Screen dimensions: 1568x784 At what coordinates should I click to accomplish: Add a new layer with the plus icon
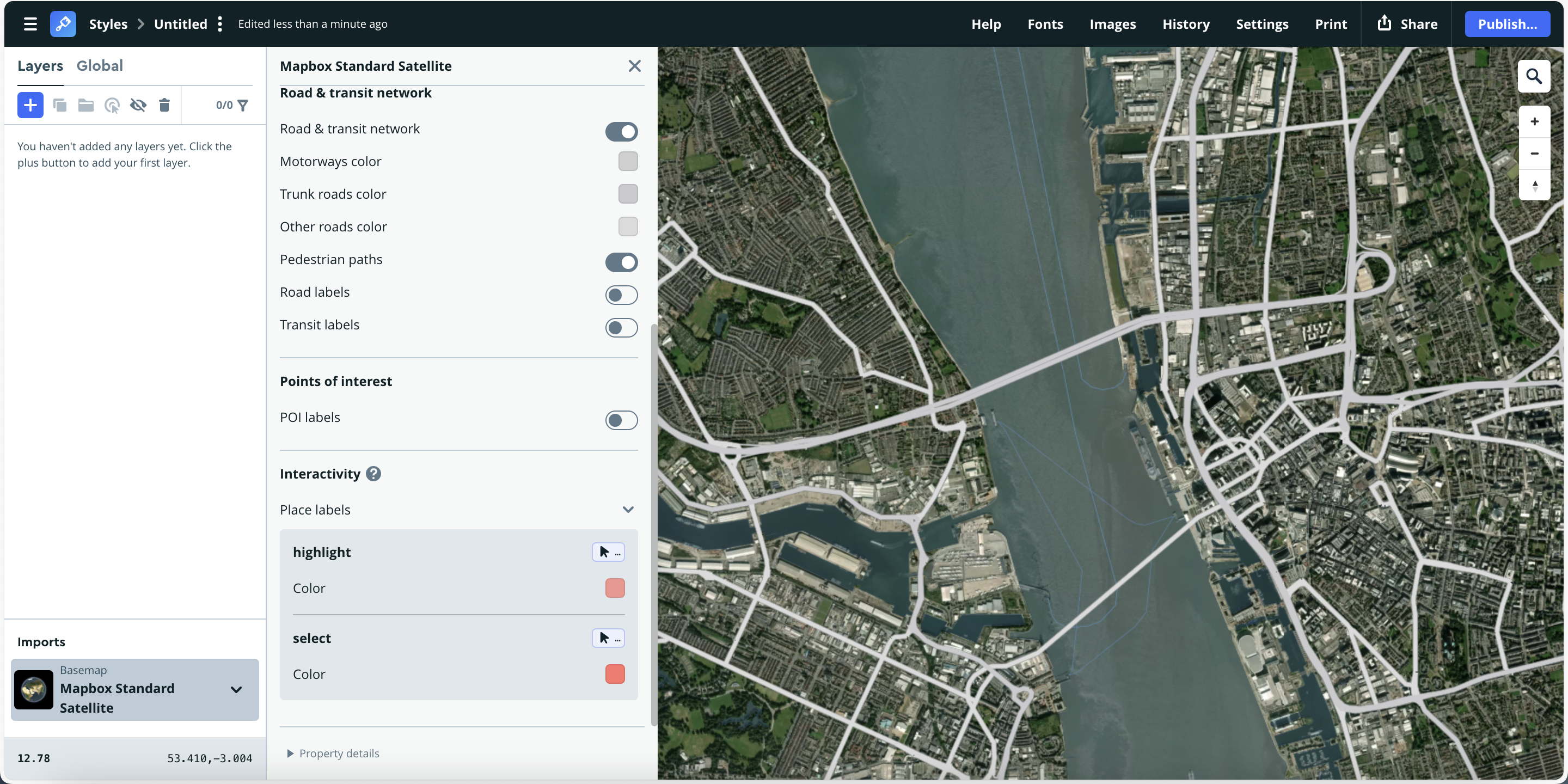tap(30, 105)
